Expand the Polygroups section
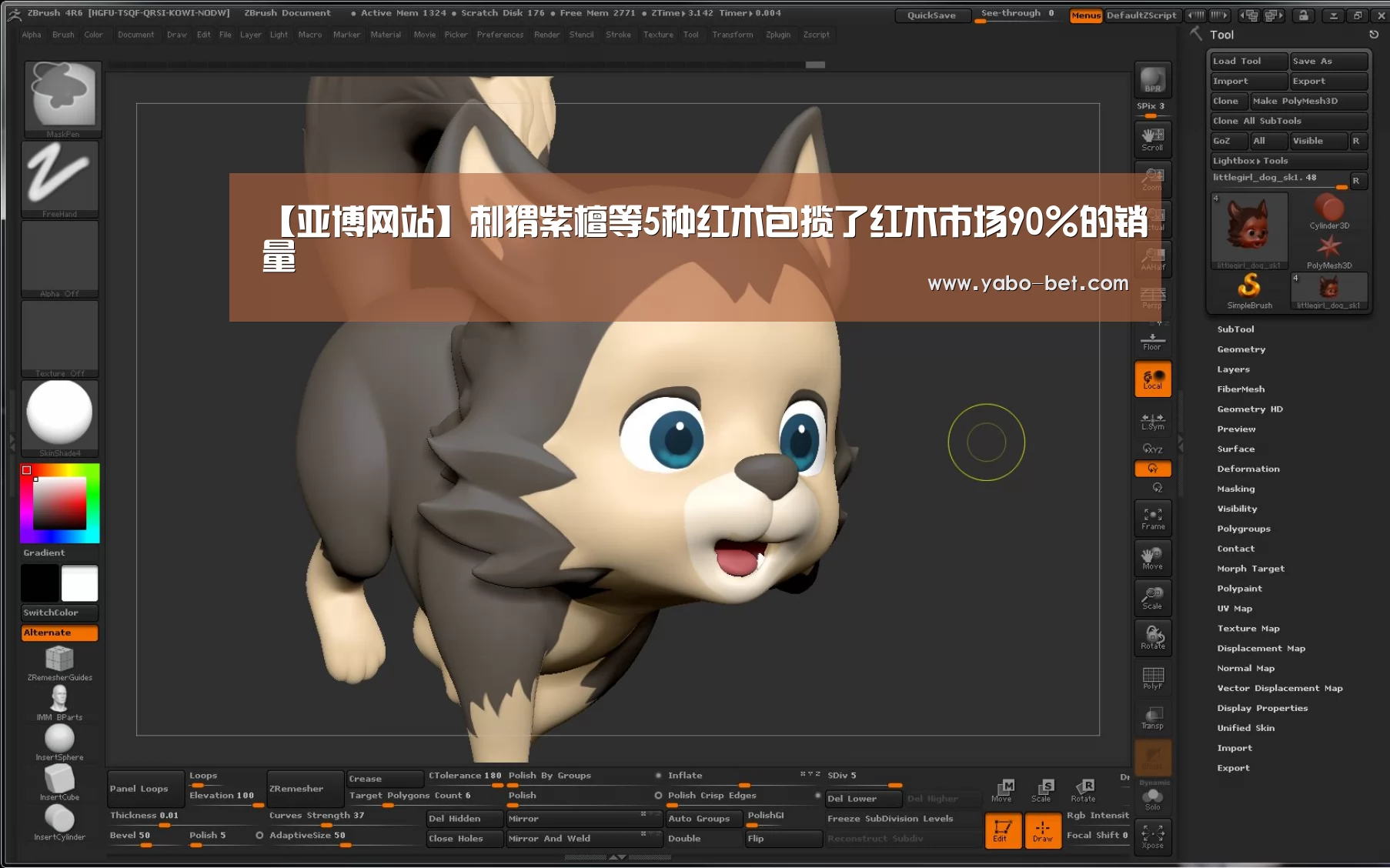 [1243, 529]
